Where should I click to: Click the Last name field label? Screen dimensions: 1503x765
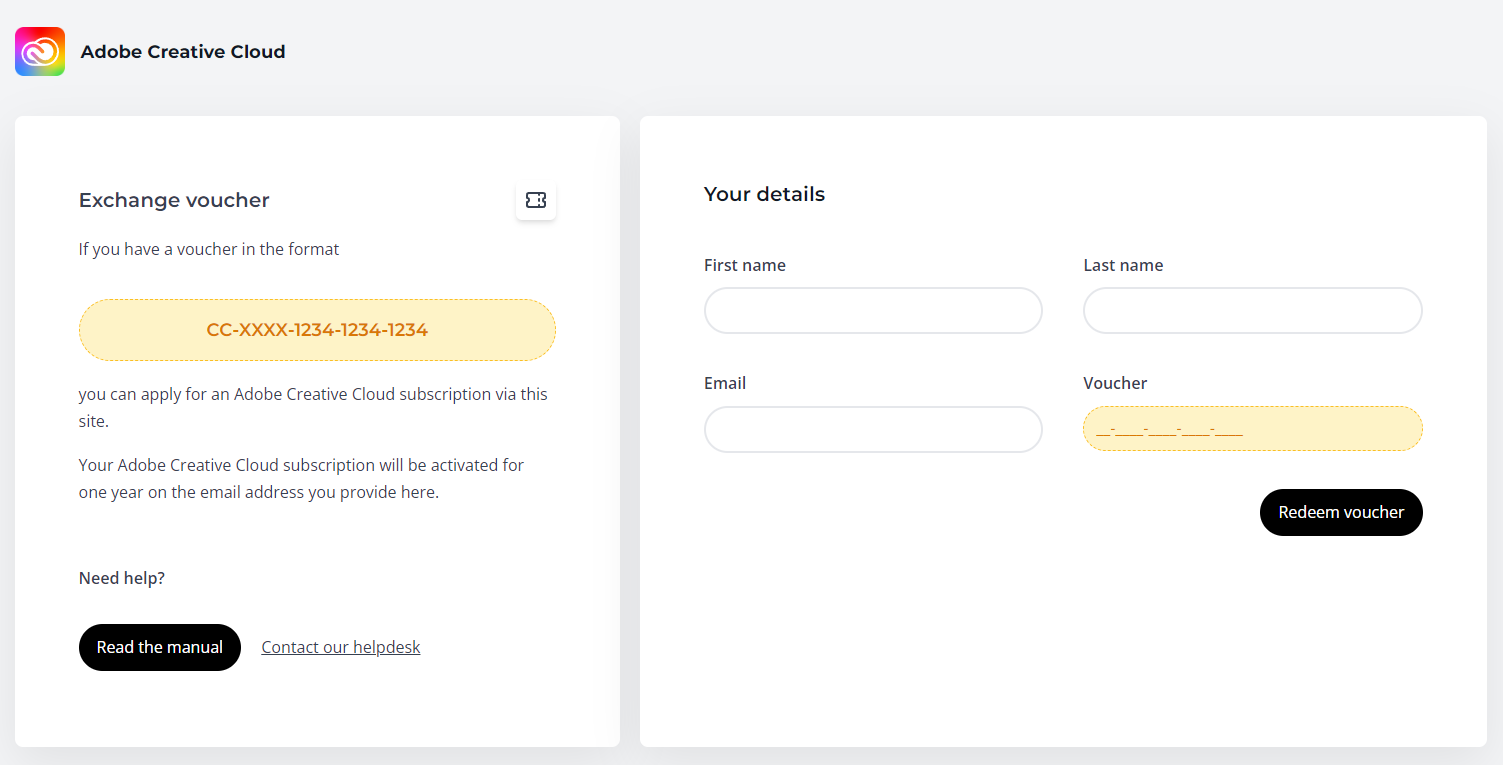(1123, 265)
